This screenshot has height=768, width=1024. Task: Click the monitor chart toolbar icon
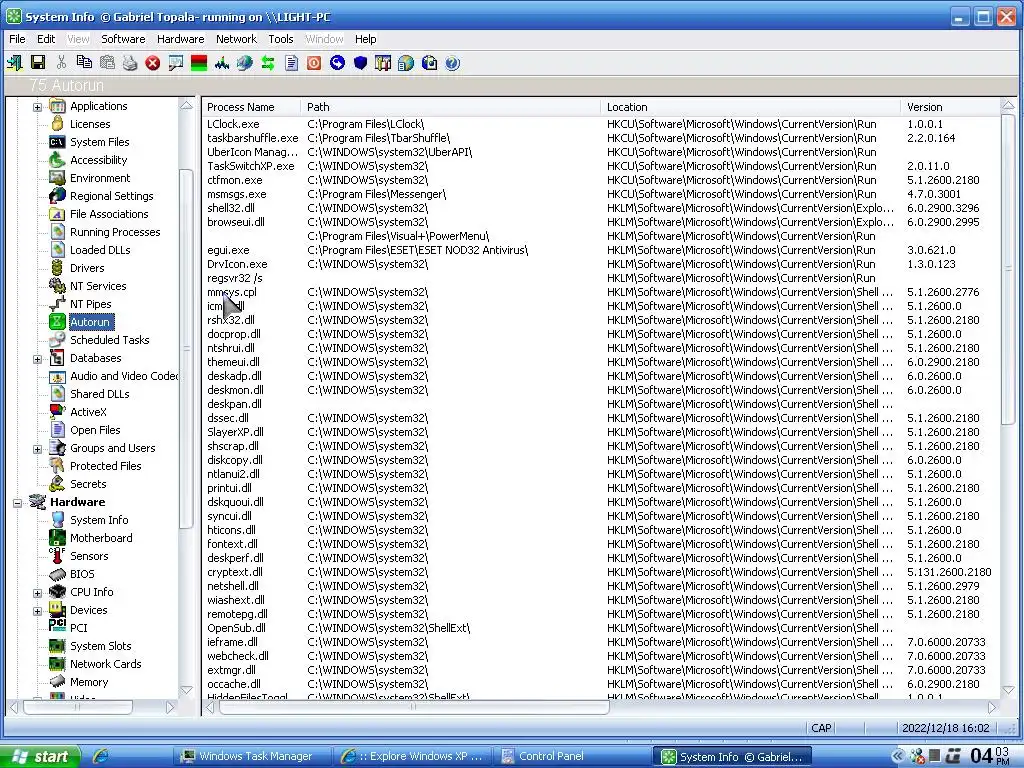pos(176,63)
